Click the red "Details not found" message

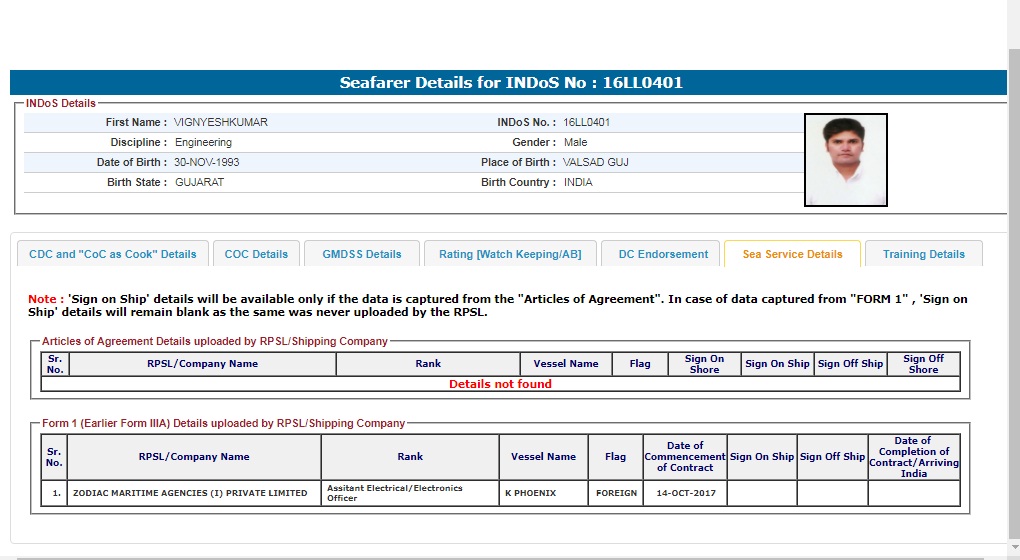500,384
